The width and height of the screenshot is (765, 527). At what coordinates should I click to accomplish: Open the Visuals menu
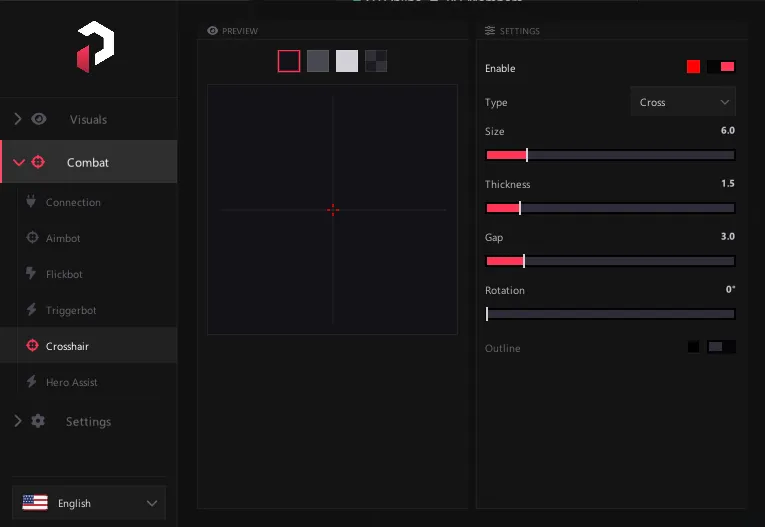89,120
